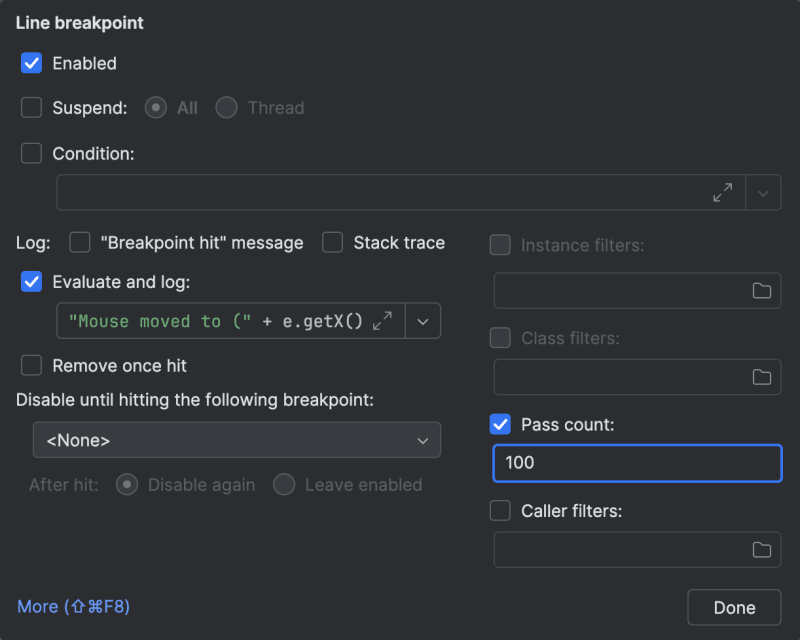Turn on the Condition checkbox

(32, 153)
